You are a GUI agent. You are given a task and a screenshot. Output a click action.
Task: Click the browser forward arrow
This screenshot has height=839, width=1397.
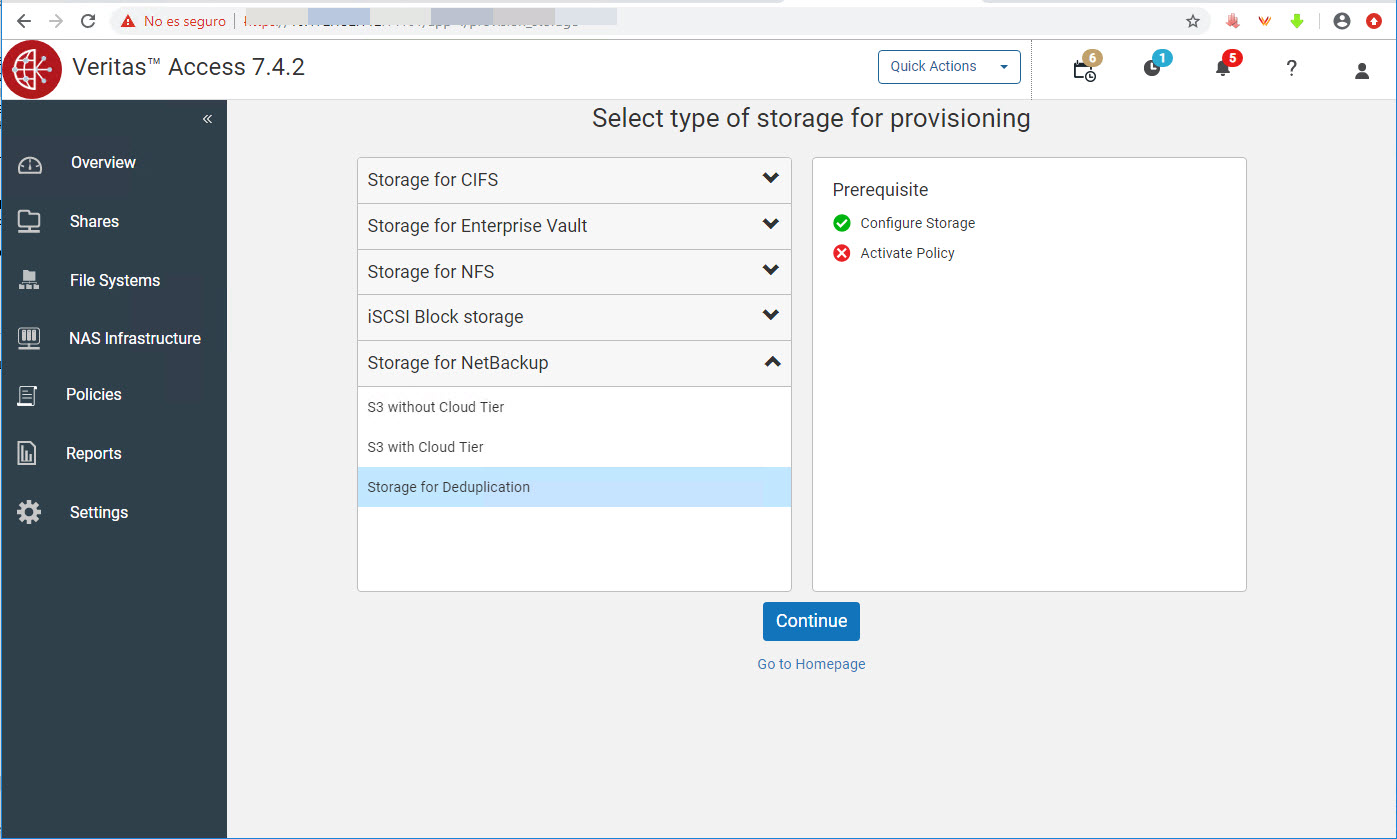click(56, 21)
